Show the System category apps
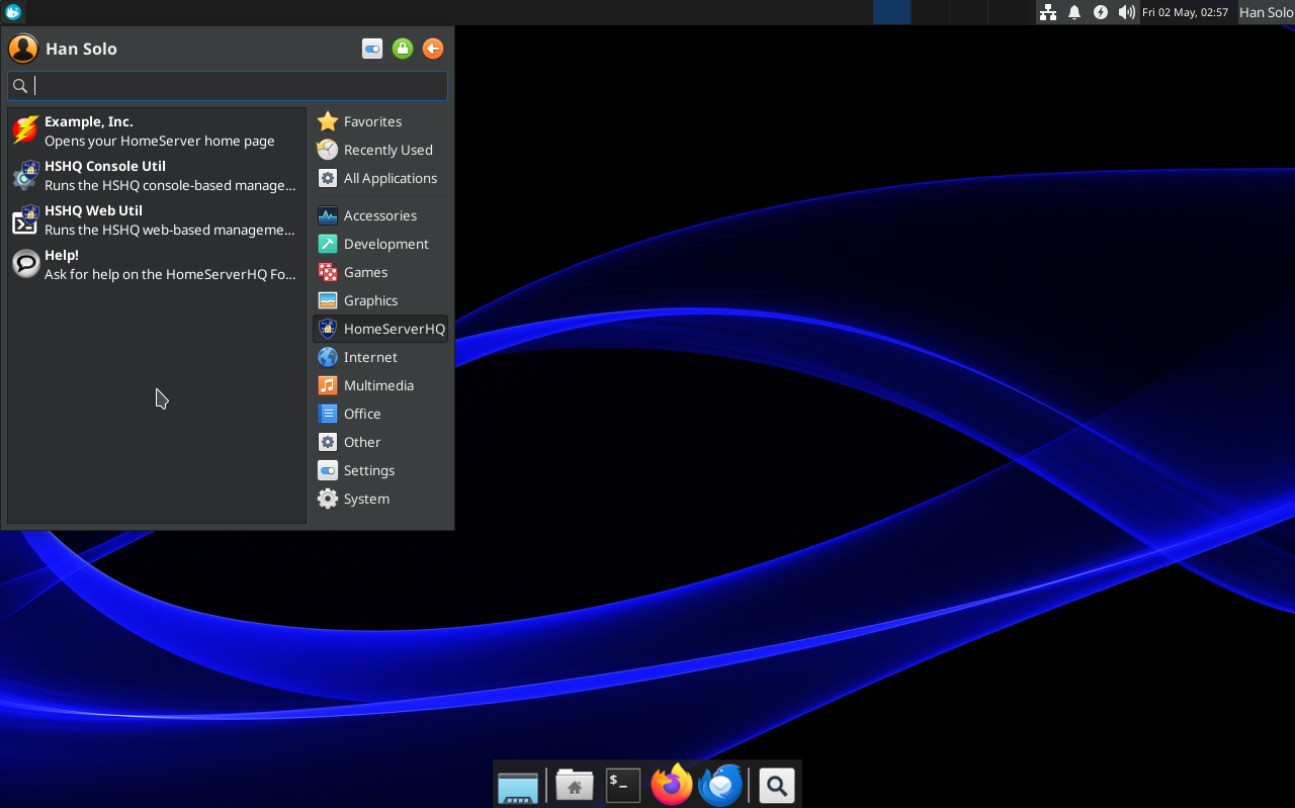The width and height of the screenshot is (1295, 808). (366, 499)
